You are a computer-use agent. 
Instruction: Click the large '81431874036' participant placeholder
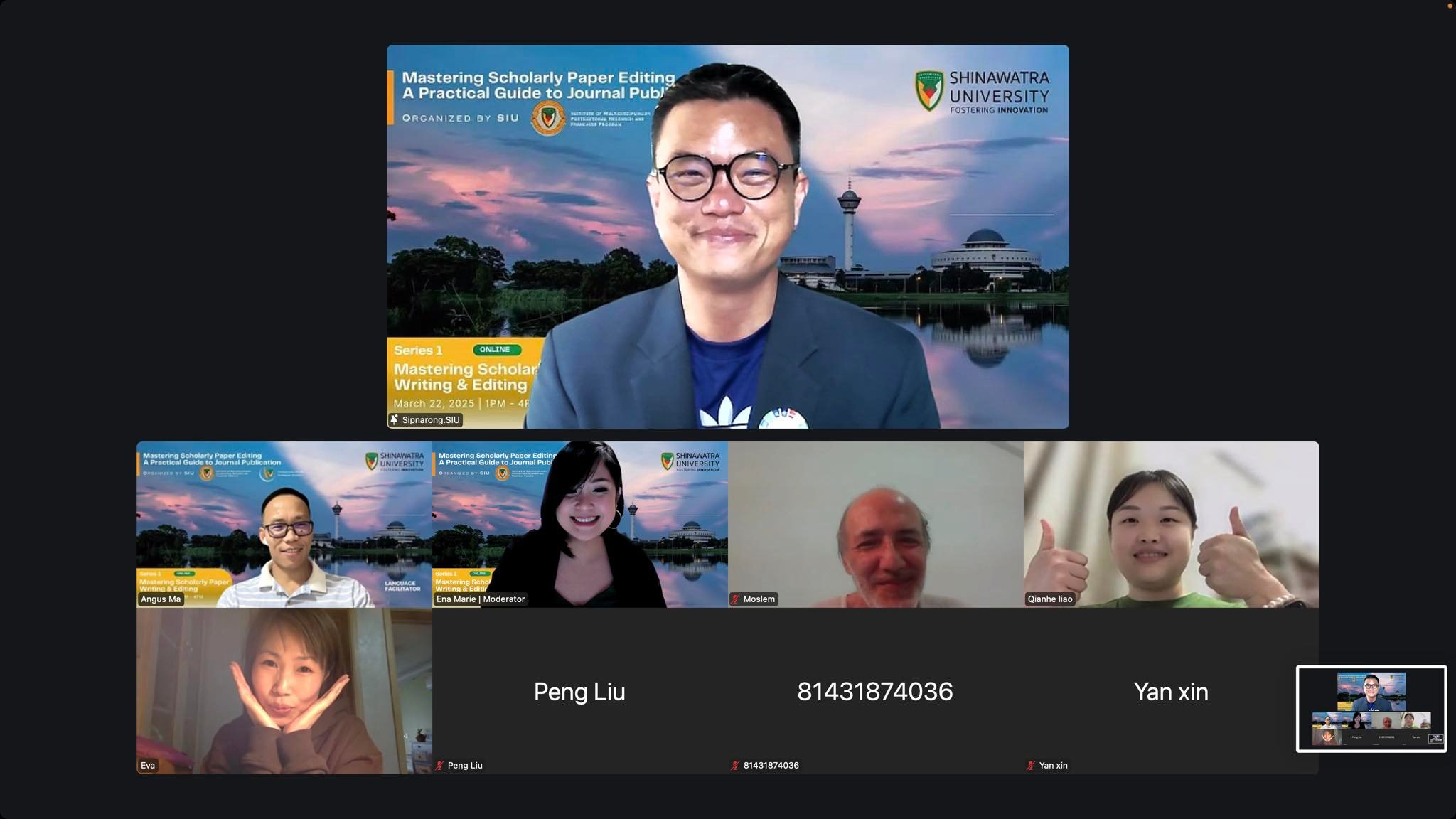coord(875,692)
